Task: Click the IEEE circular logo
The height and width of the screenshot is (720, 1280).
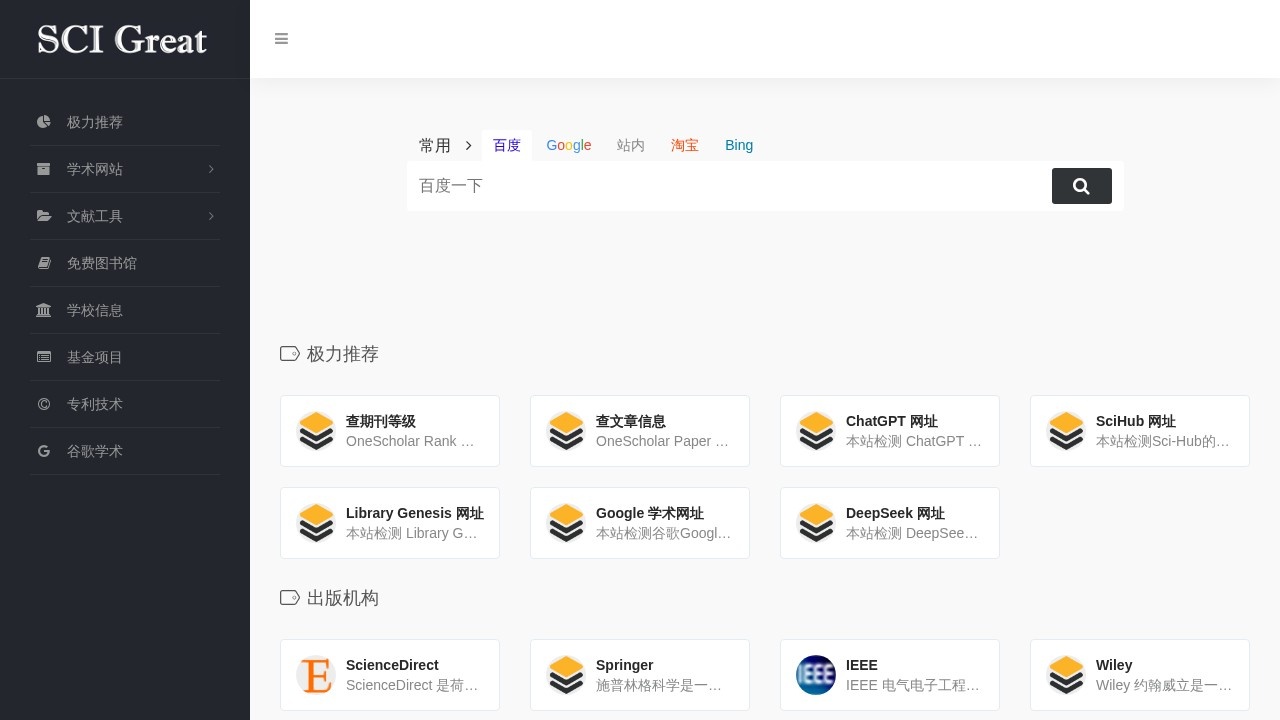Action: coord(816,675)
